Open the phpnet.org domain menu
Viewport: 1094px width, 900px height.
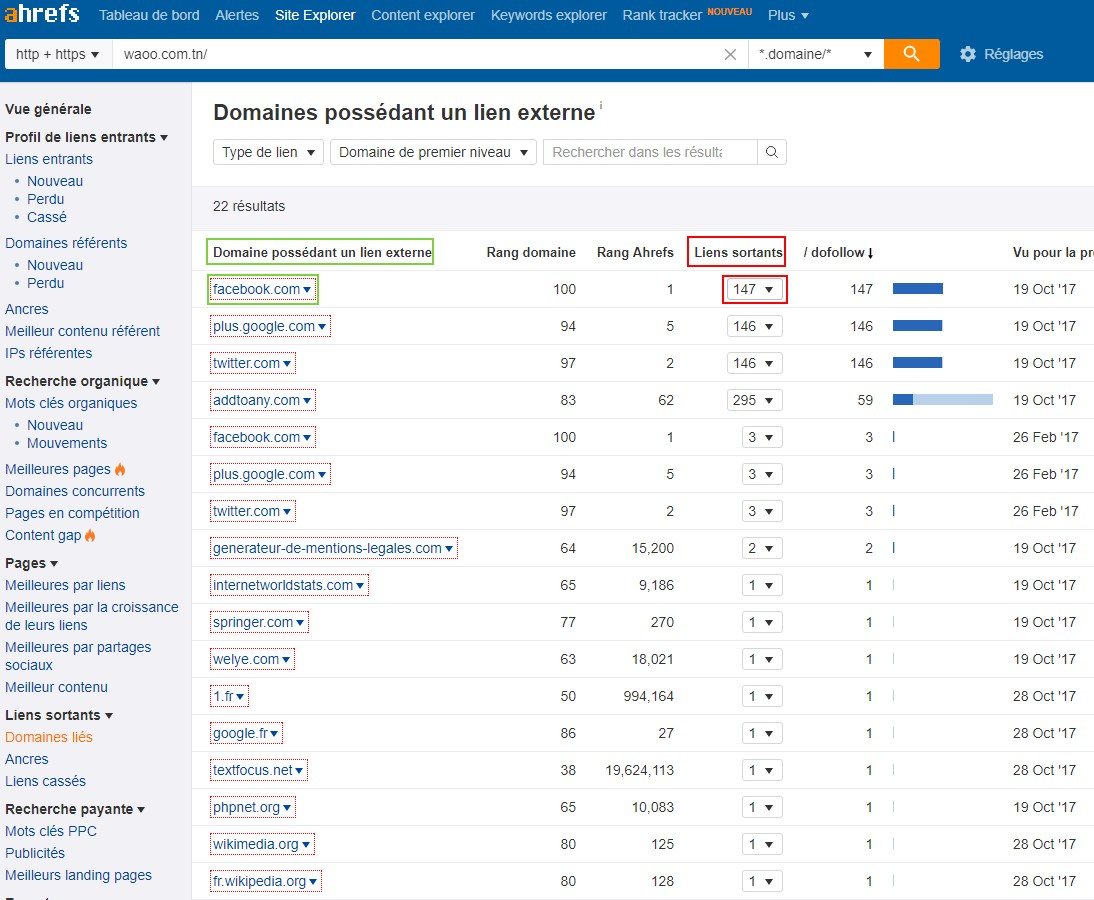(253, 807)
